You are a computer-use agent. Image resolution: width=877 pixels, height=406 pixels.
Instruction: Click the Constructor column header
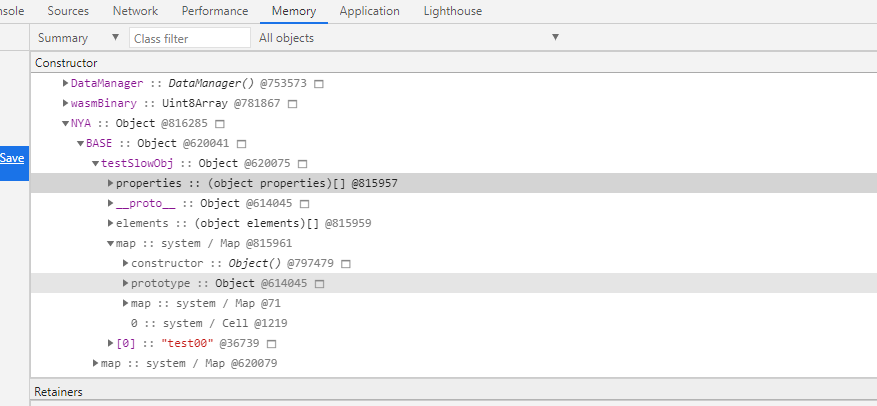click(66, 63)
